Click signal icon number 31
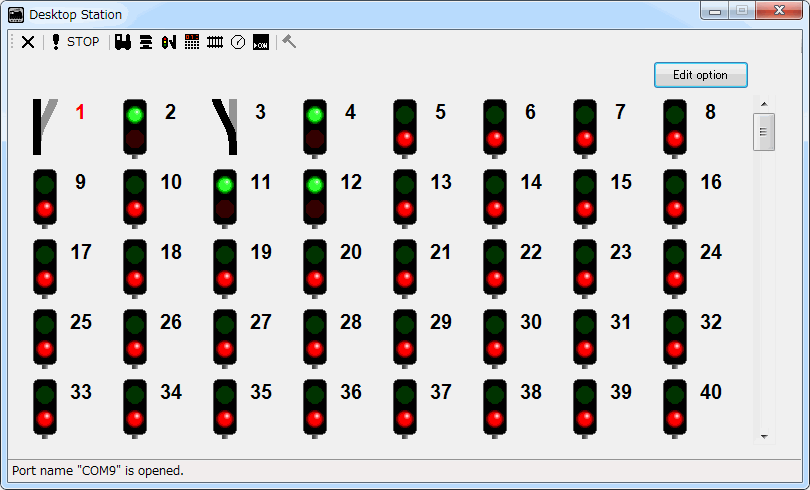Screen dimensions: 810x490 pos(585,338)
